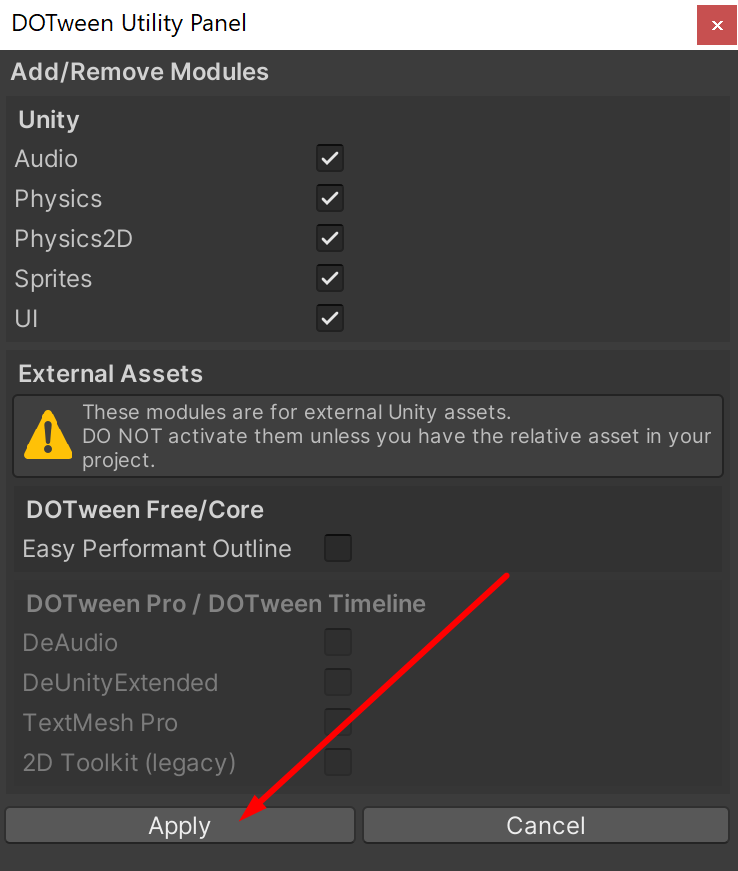Enable the DeUnityExtended checkbox

tap(337, 682)
